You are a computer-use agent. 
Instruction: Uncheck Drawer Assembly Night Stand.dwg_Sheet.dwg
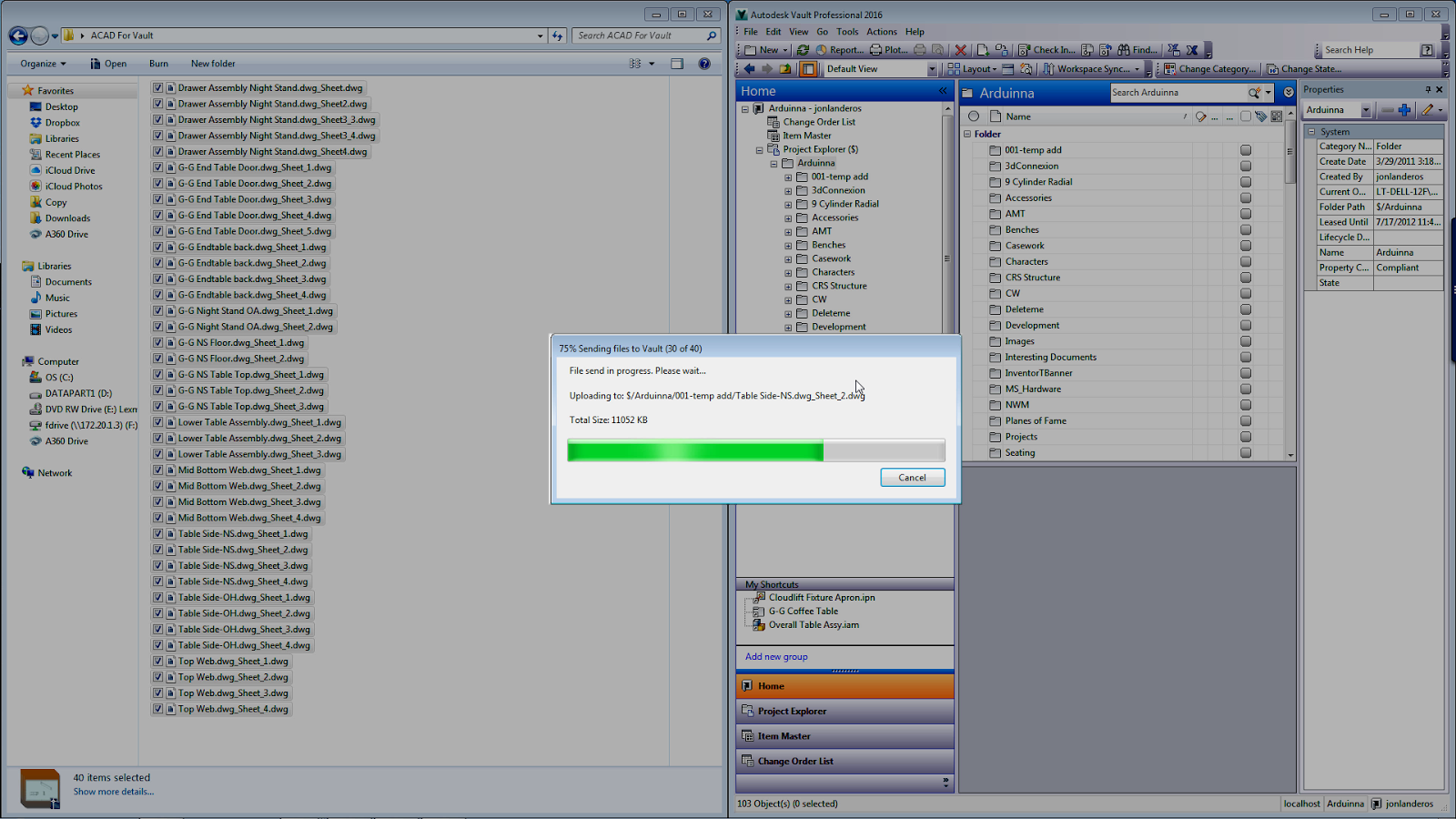[157, 87]
